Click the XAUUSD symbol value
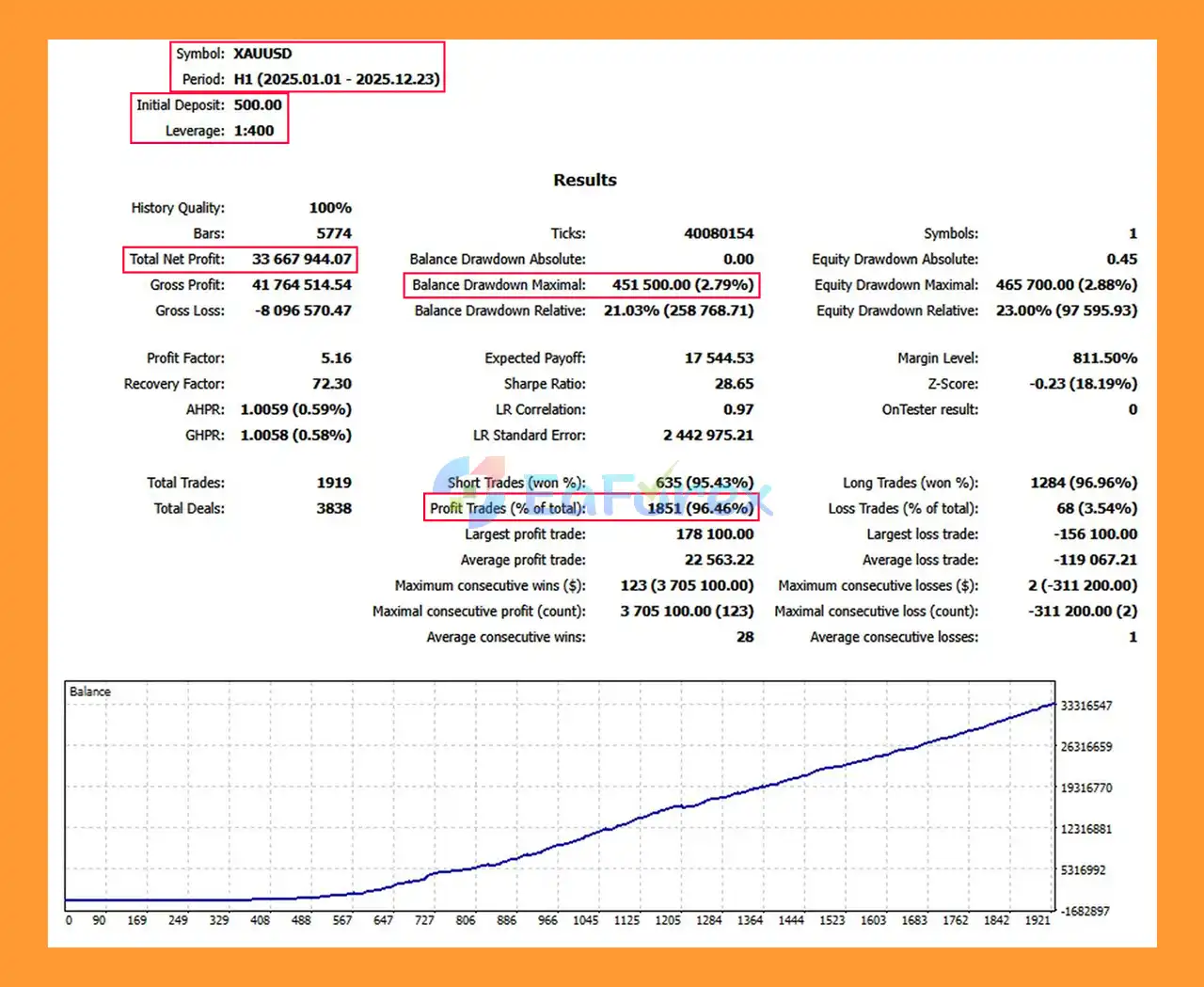 coord(262,54)
